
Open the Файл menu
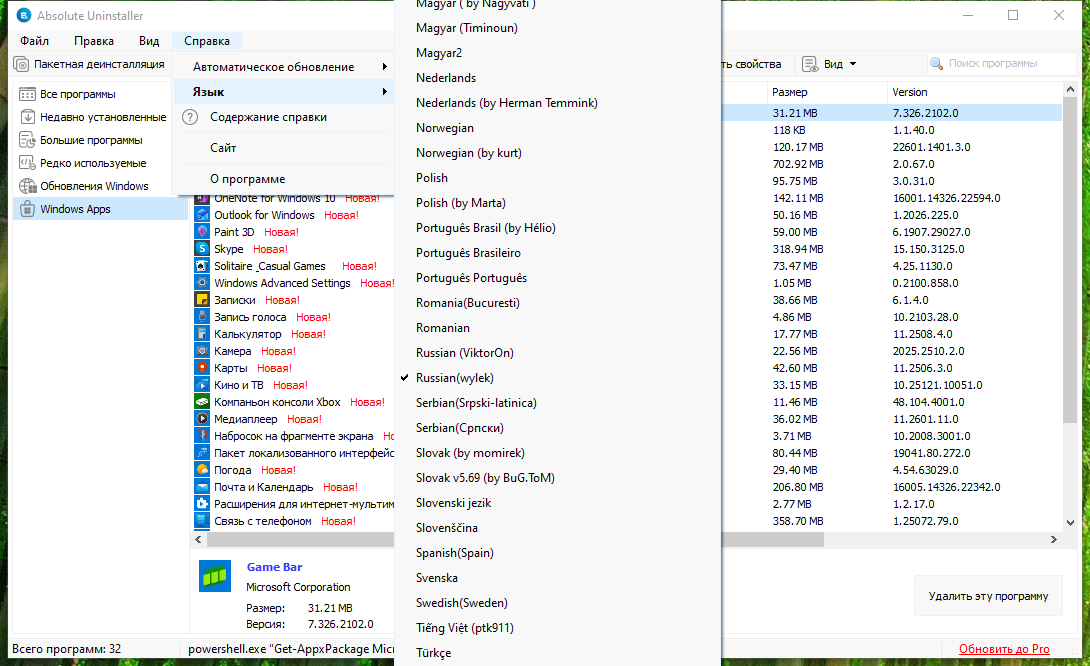[x=34, y=41]
